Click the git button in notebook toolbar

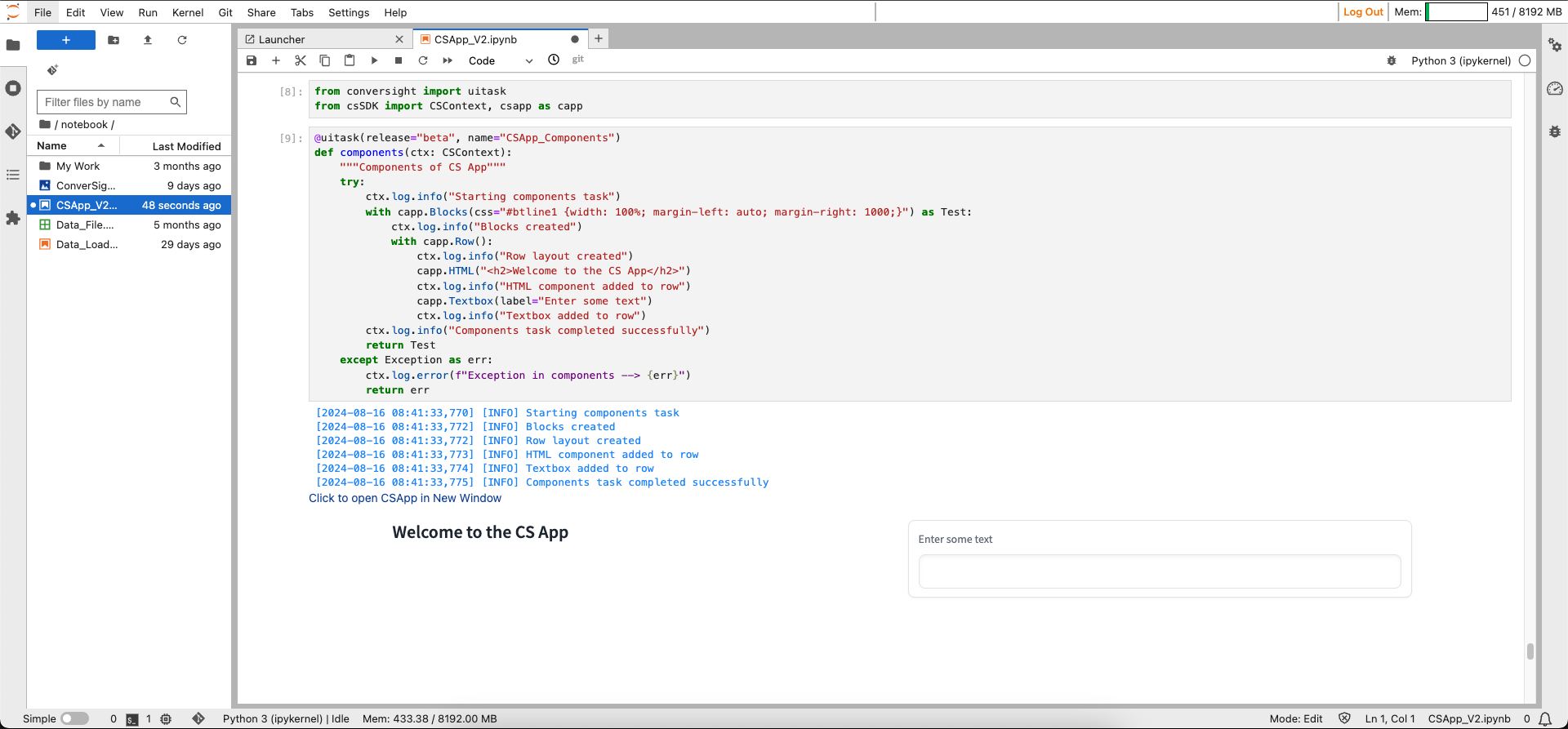click(578, 60)
